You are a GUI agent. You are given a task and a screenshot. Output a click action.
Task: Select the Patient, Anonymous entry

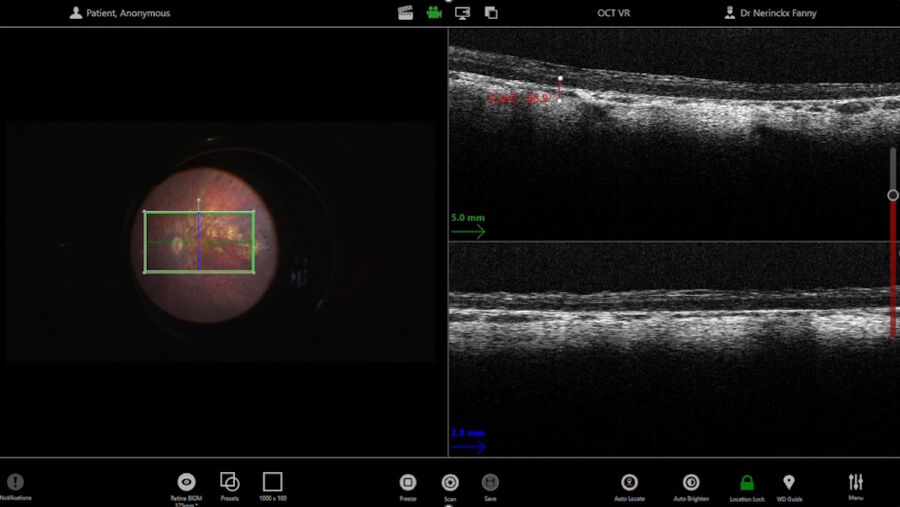pyautogui.click(x=120, y=13)
